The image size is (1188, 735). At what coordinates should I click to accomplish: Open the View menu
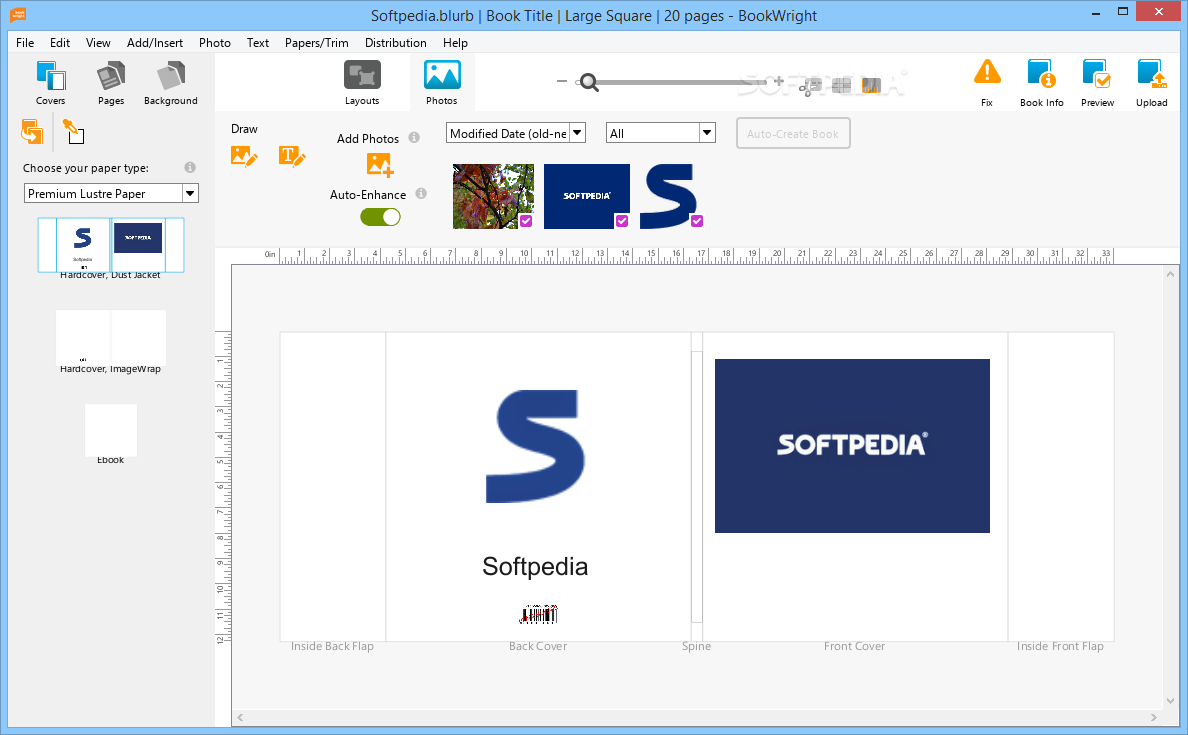[98, 42]
